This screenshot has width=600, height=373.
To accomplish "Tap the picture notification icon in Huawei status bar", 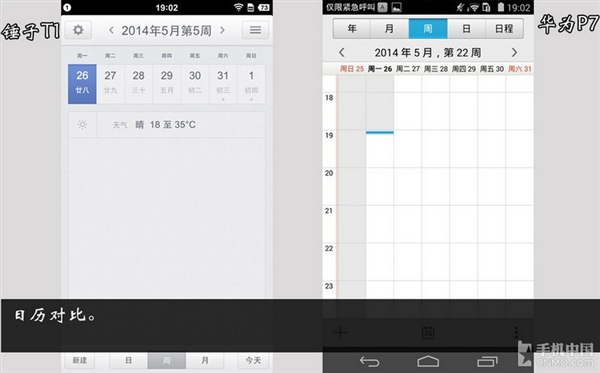I will (396, 7).
